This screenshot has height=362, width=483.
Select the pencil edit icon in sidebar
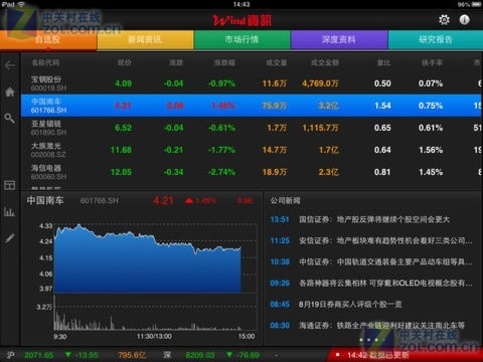click(10, 238)
